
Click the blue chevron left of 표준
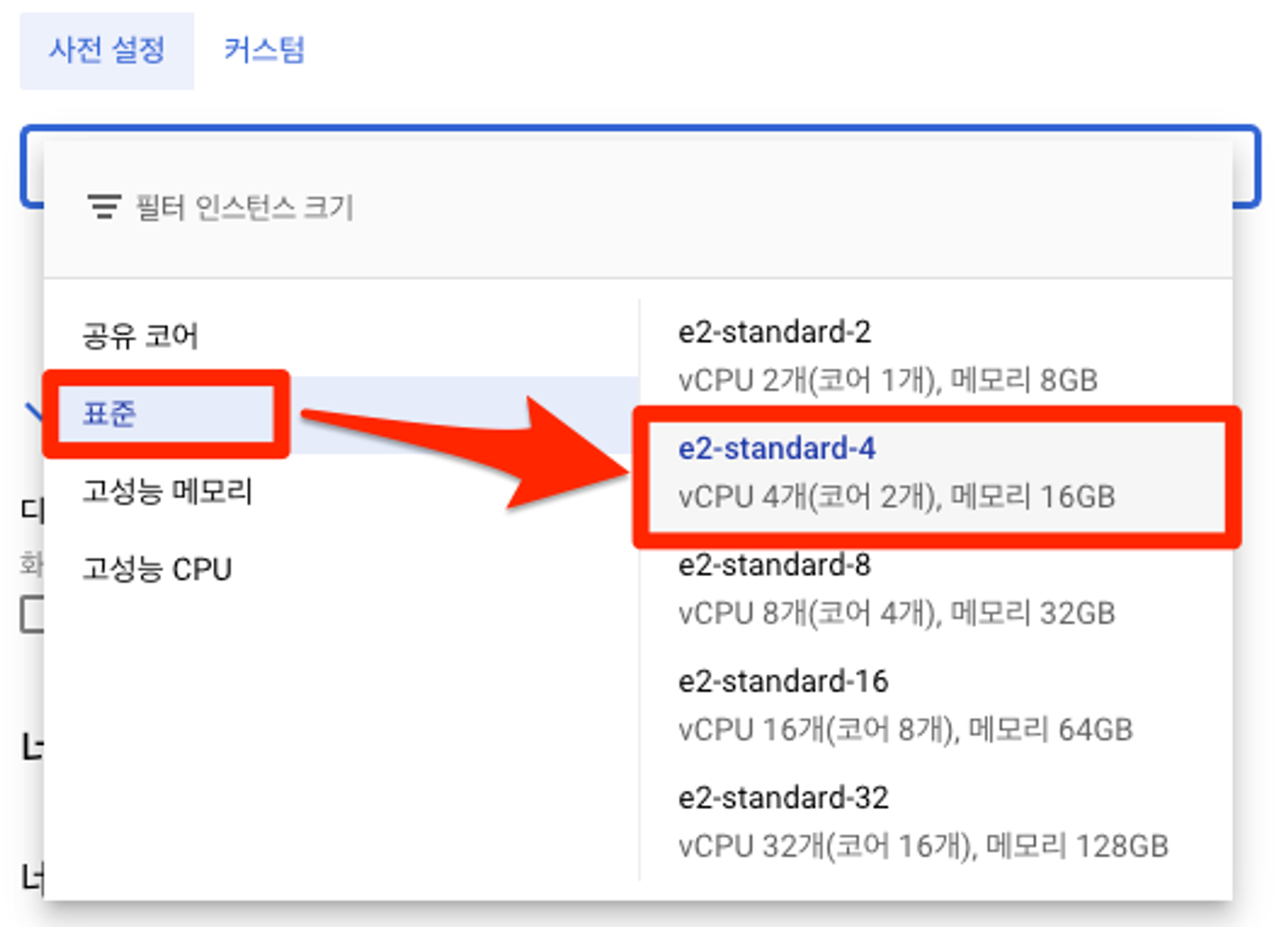click(33, 412)
